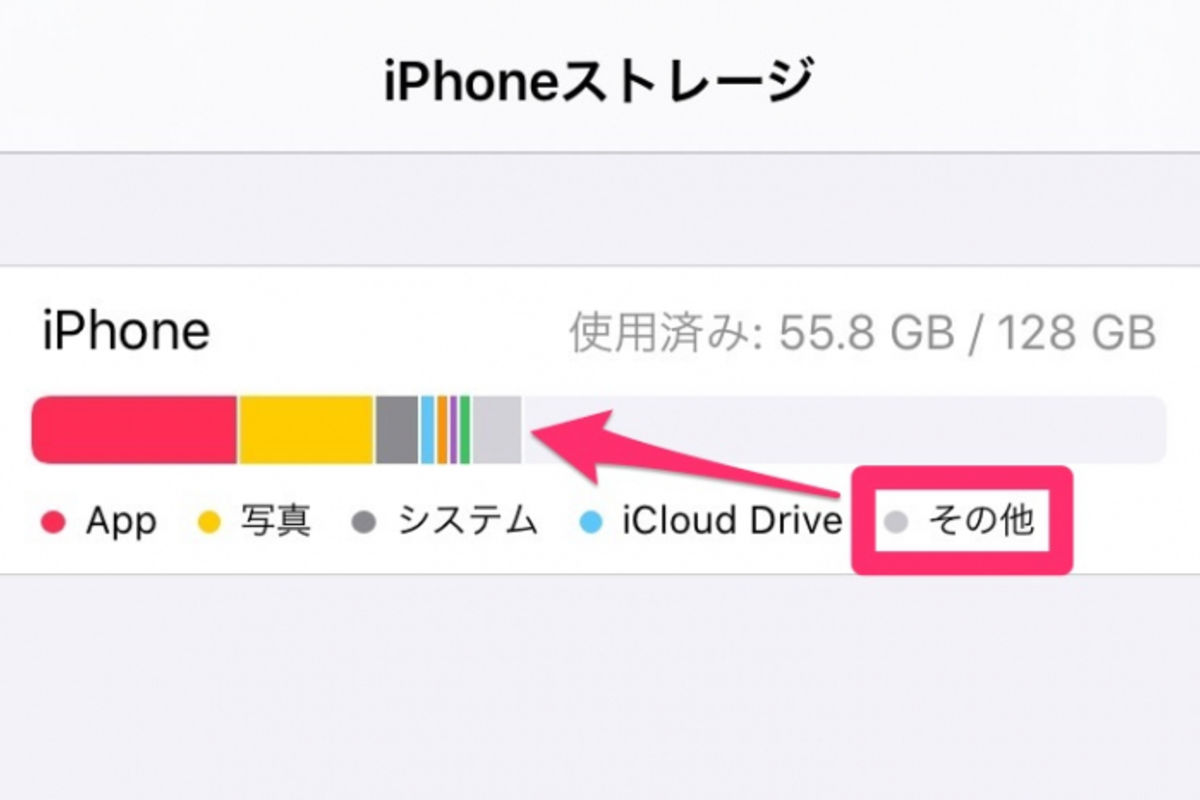This screenshot has width=1200, height=800.
Task: Select the red App storage bar segment
Action: 134,430
